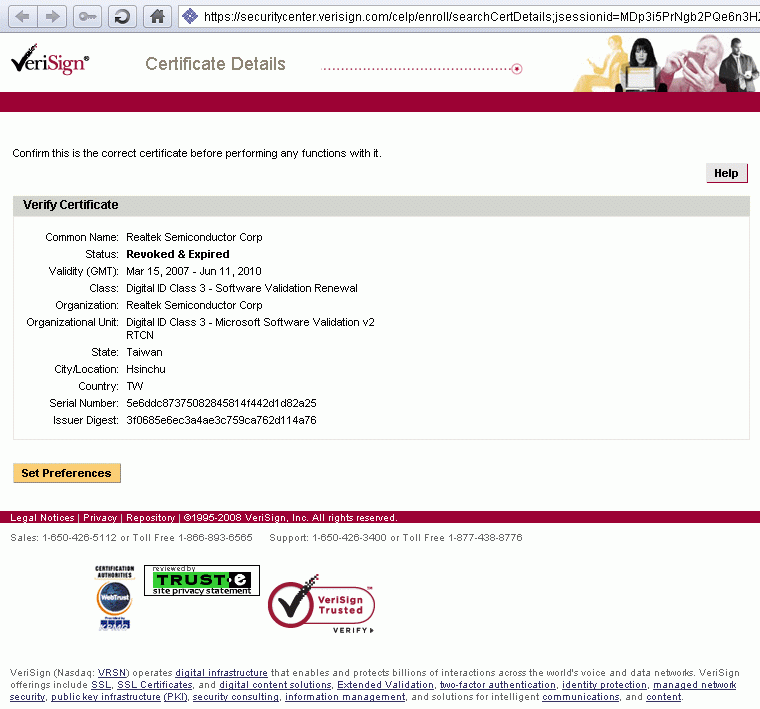Click the serial number 5e6ddc87375082845814f442d1d82a25

coord(221,403)
